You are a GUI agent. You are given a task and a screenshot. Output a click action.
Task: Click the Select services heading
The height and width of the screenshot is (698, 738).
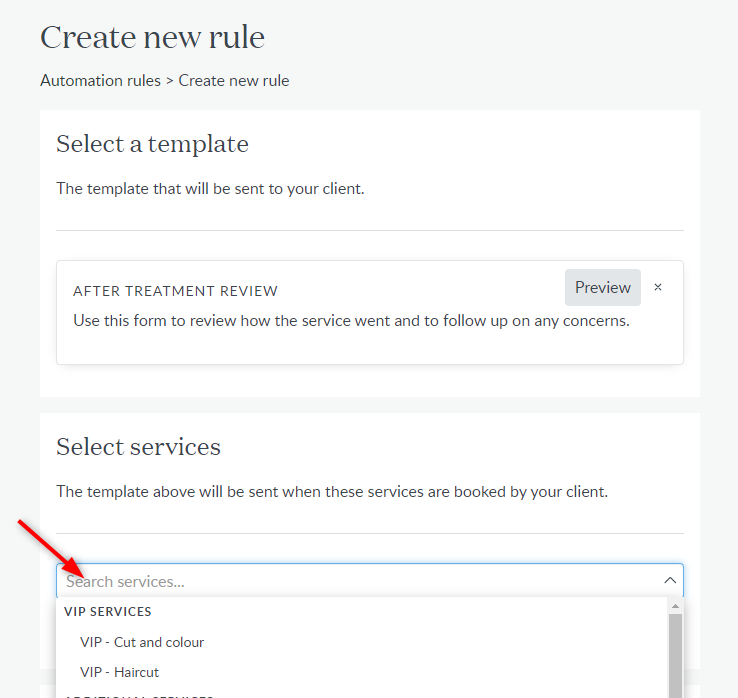point(138,447)
